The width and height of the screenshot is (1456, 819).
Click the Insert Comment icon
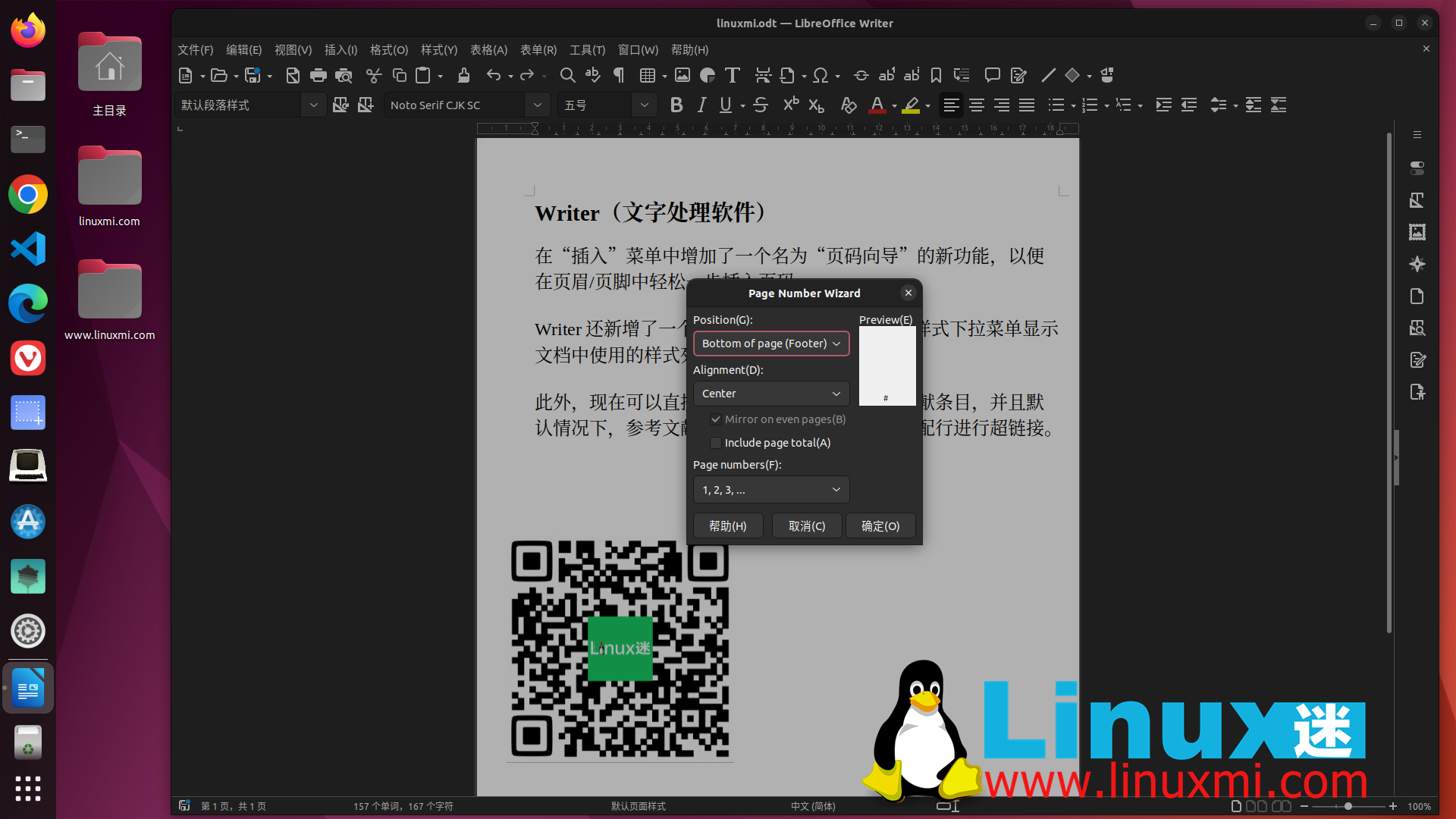(x=992, y=75)
